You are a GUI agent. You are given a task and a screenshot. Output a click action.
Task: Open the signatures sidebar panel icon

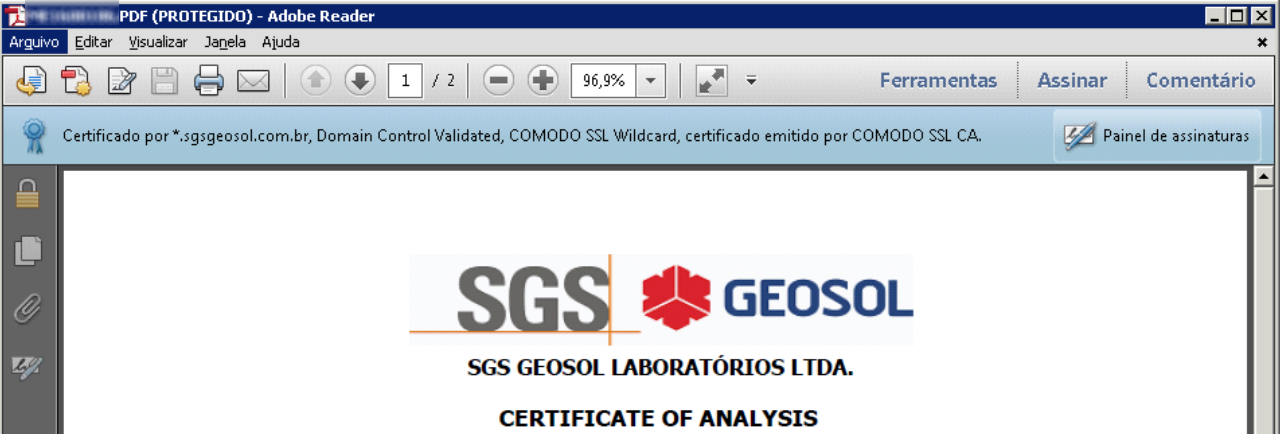tap(26, 367)
